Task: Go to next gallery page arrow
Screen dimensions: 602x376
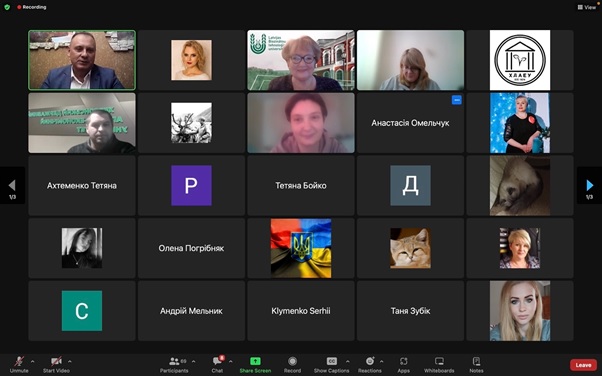Action: (x=589, y=186)
